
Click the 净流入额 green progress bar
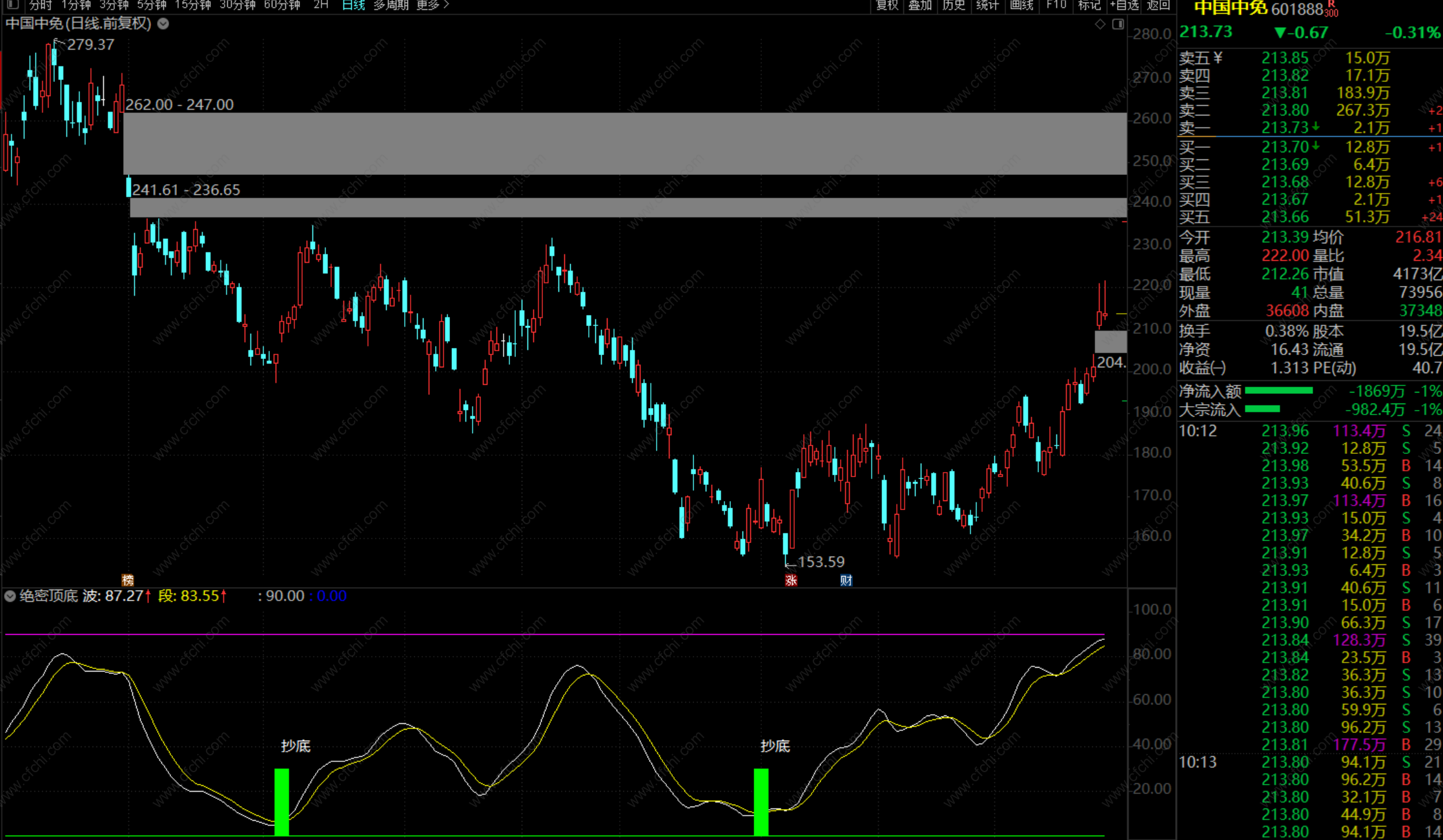(1278, 391)
